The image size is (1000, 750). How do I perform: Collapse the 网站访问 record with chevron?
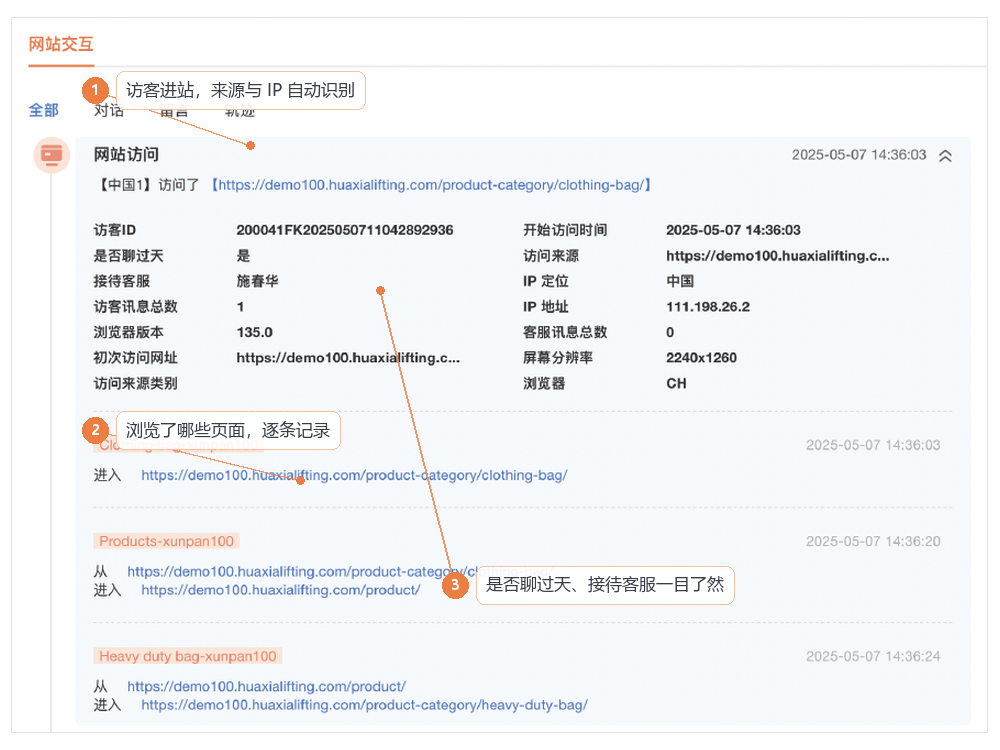click(x=945, y=156)
